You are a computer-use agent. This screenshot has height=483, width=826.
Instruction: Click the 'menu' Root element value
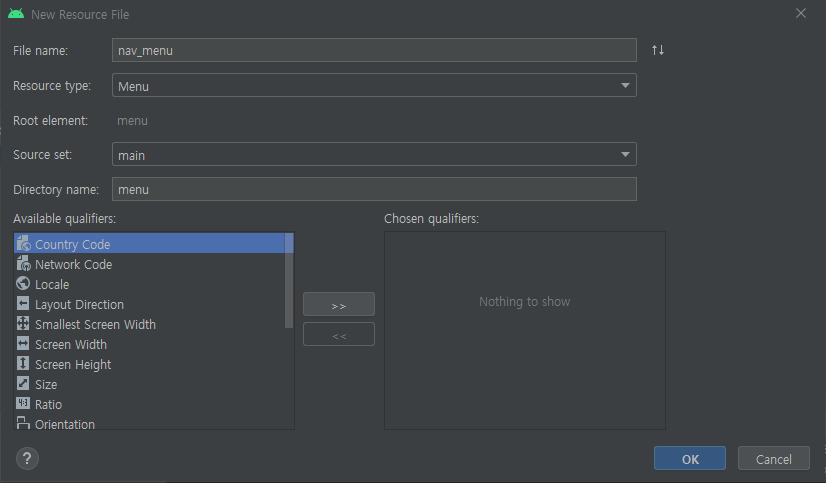pos(132,120)
